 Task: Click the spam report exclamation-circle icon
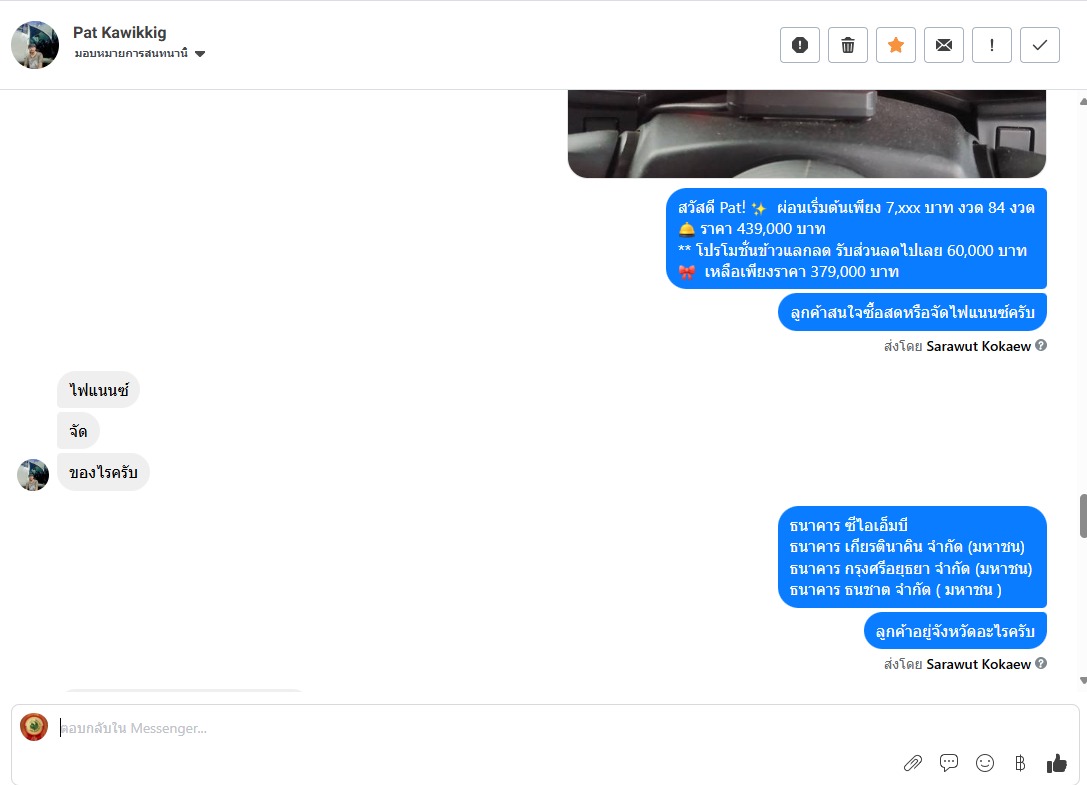tap(799, 45)
